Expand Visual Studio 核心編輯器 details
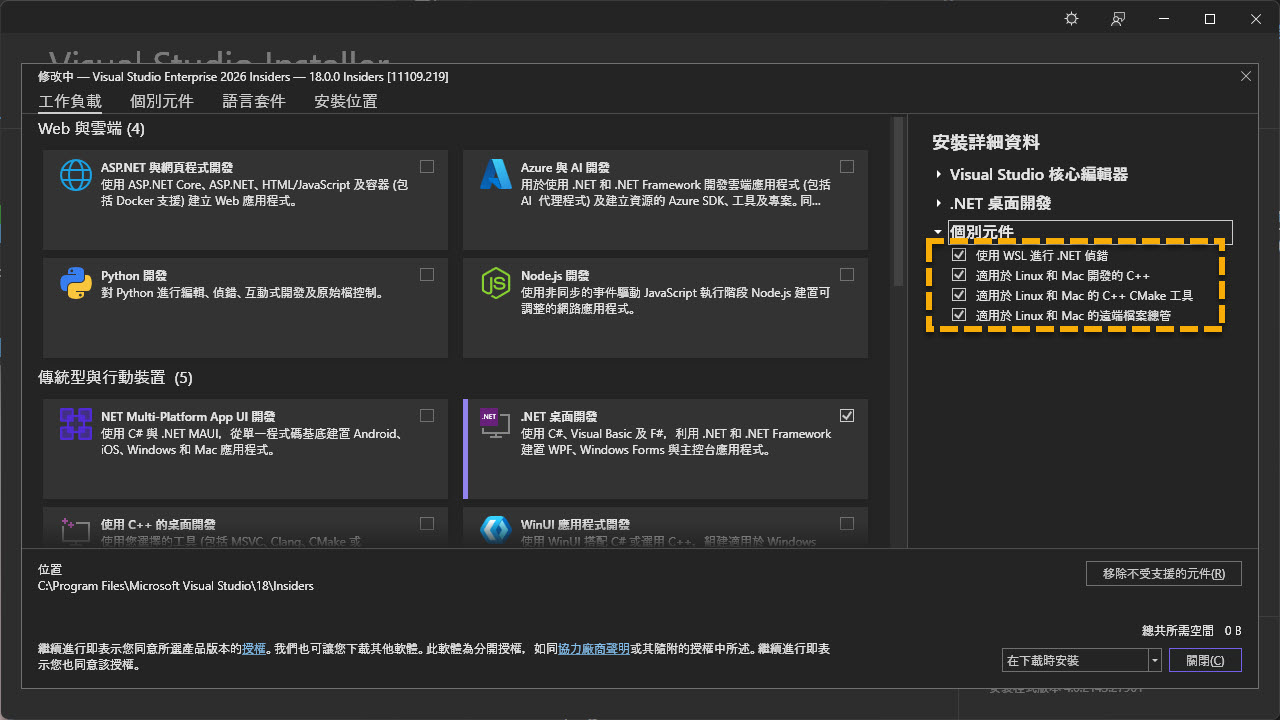The width and height of the screenshot is (1280, 720). [938, 175]
